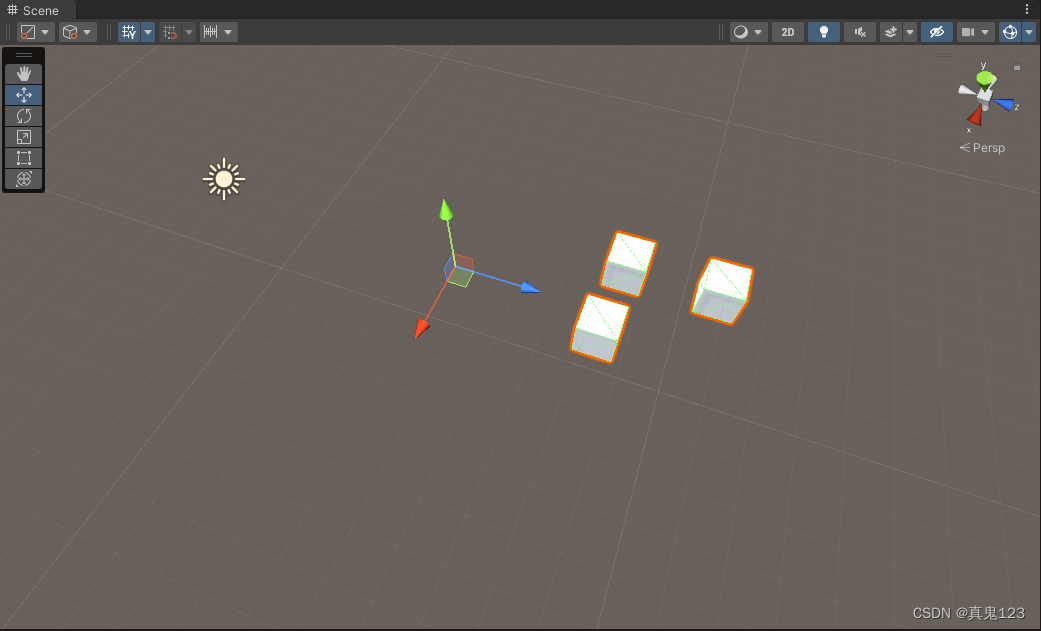This screenshot has width=1041, height=631.
Task: Toggle the 2D view button
Action: pos(788,32)
